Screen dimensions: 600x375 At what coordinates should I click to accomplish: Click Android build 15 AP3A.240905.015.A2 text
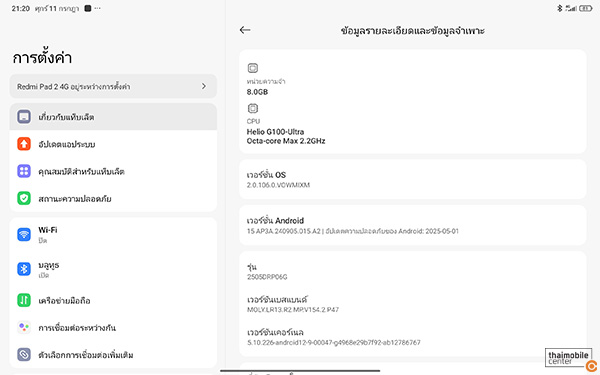coord(283,231)
